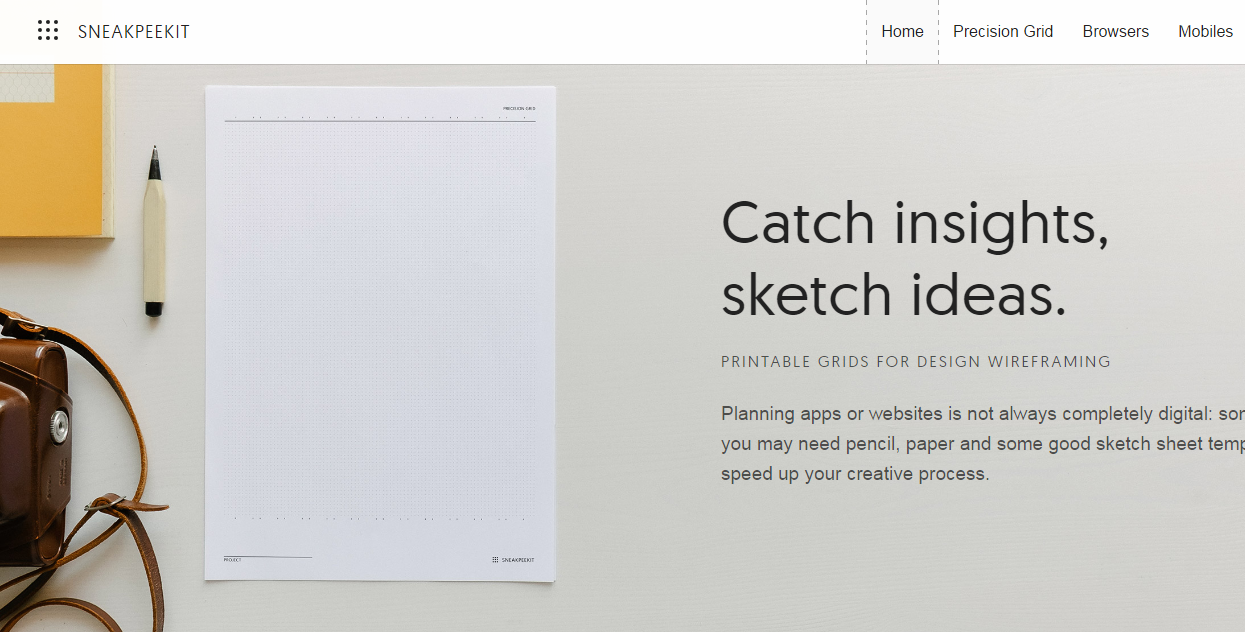Click the text "speed up your creative process."
This screenshot has height=632, width=1245.
(x=854, y=474)
